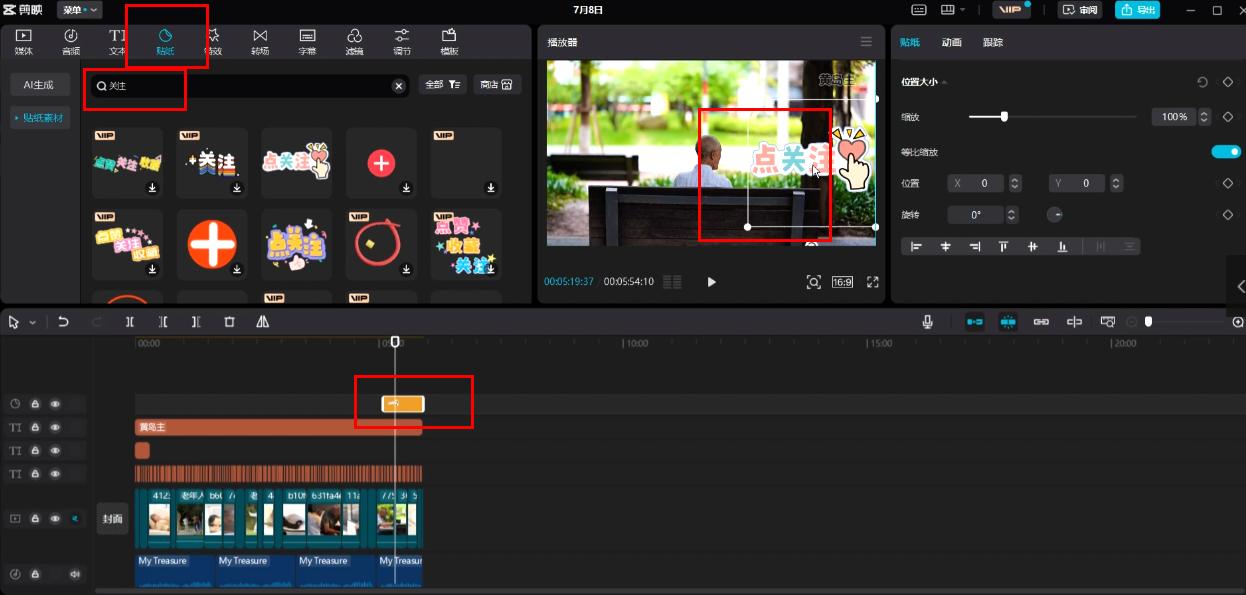The image size is (1246, 595).
Task: Toggle the 等比缩放 switch
Action: tap(1225, 152)
